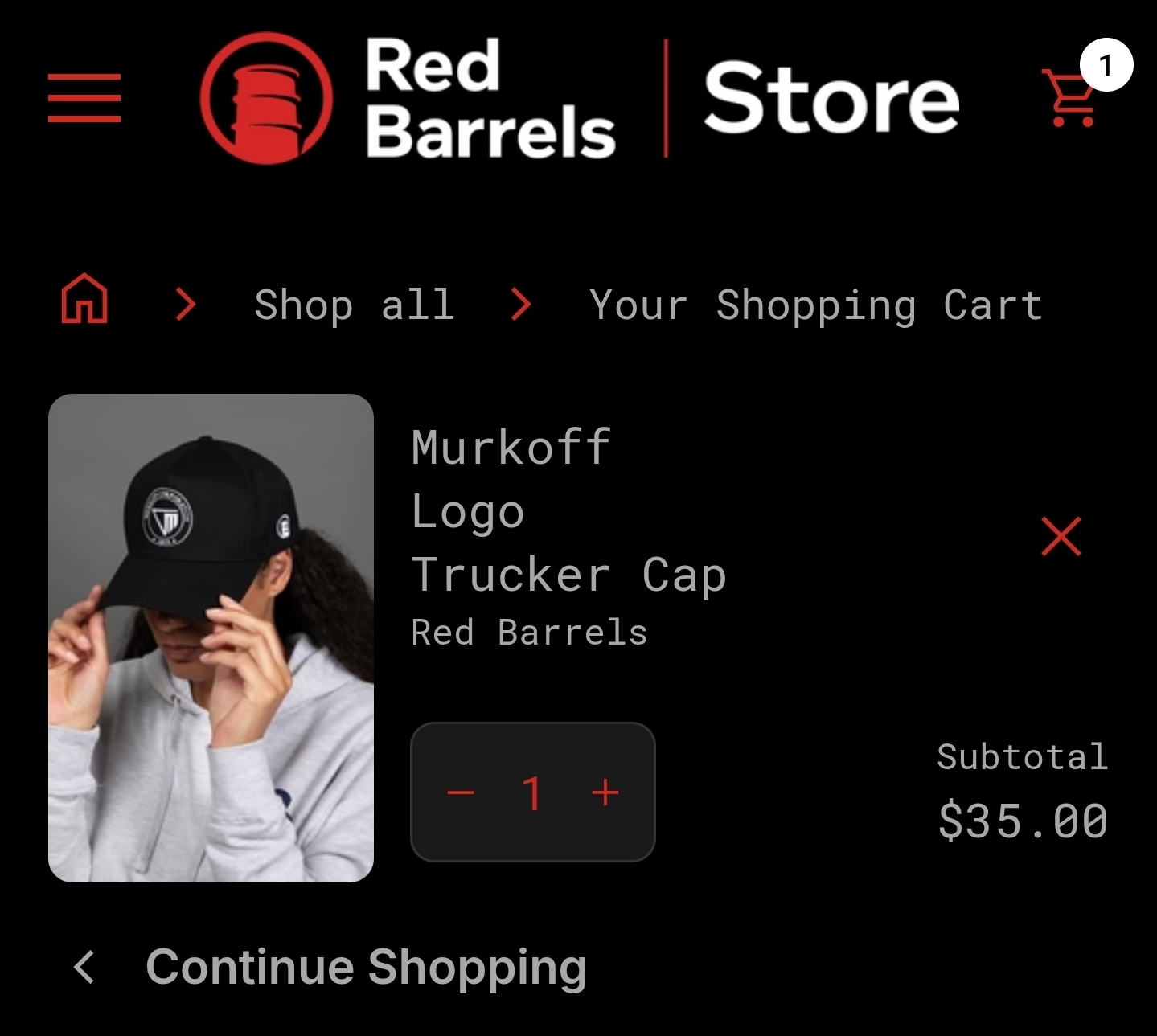The width and height of the screenshot is (1157, 1036).
Task: Open Murkoff Logo Trucker Cap title
Action: (x=569, y=511)
